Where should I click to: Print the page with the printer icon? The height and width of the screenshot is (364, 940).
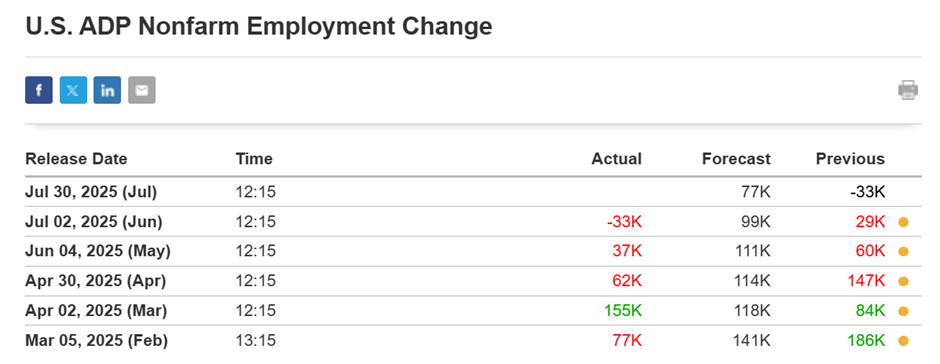[x=908, y=90]
